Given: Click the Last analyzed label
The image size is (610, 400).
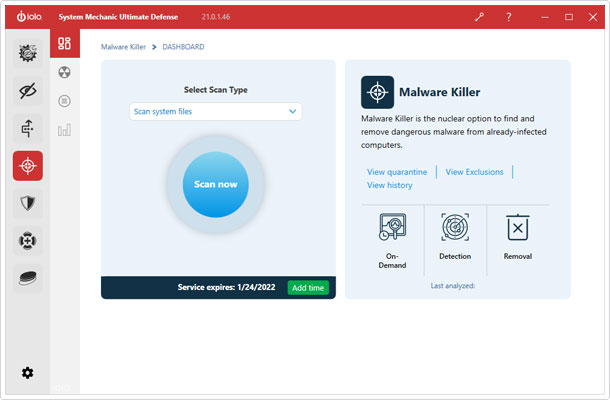Looking at the screenshot, I should point(452,286).
